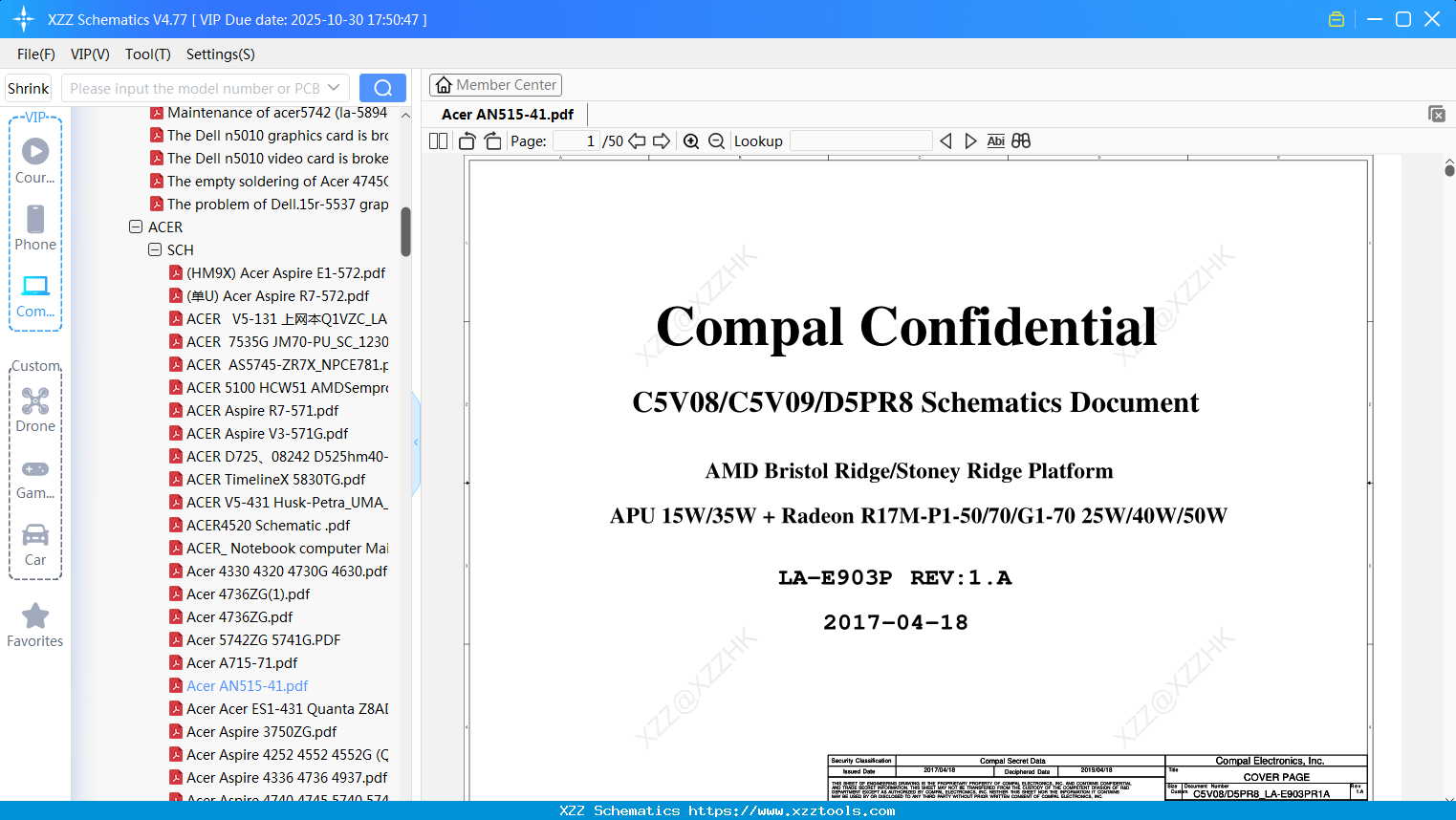The image size is (1456, 820).
Task: Select the Acer AN515-41.pdf tab
Action: (508, 115)
